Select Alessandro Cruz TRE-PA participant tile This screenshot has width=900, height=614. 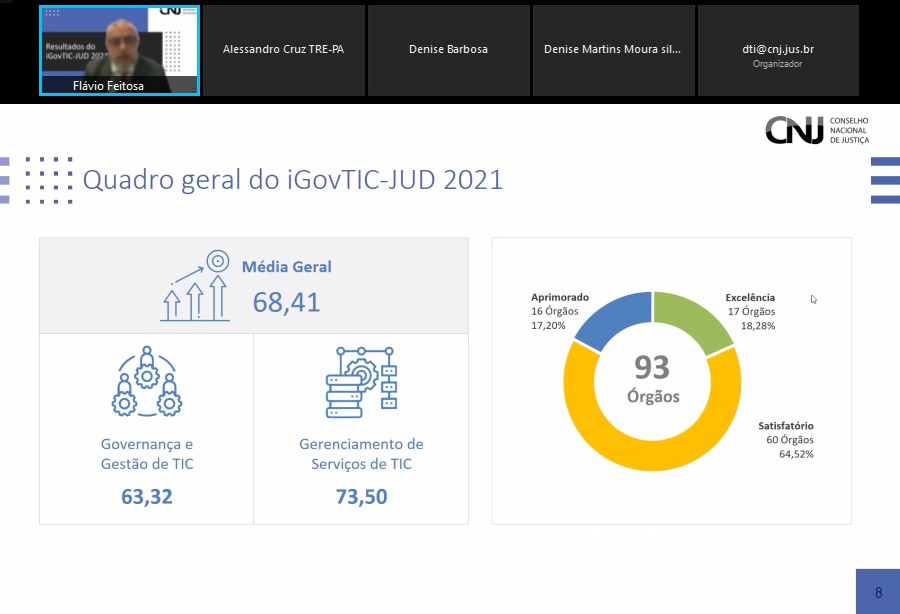284,50
